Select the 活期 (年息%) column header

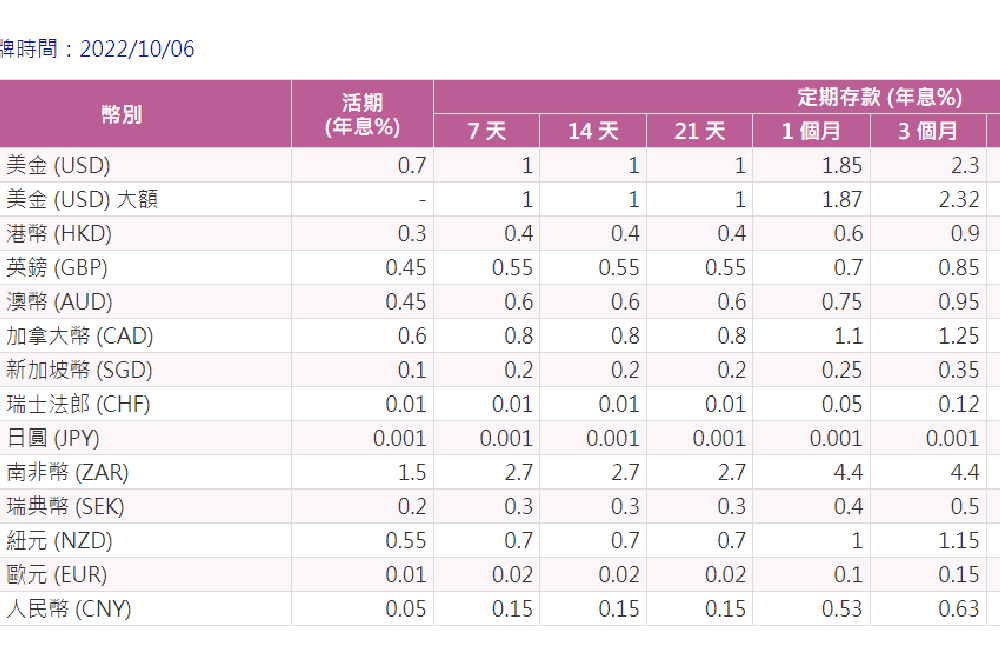tap(362, 115)
